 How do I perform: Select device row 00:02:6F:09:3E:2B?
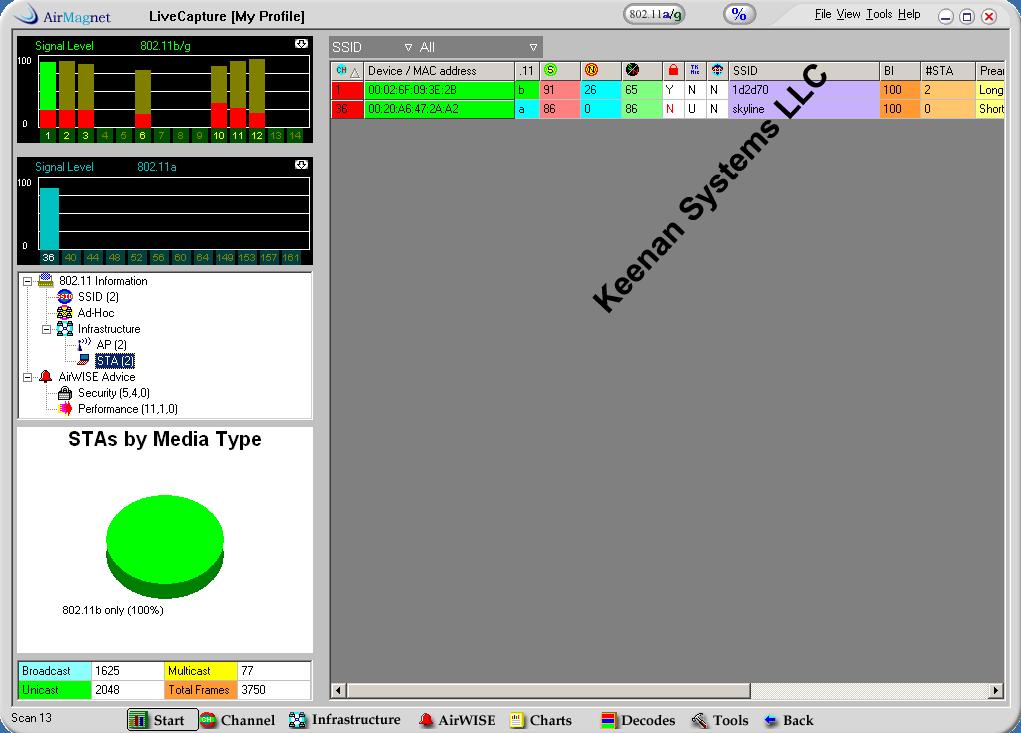[x=439, y=90]
